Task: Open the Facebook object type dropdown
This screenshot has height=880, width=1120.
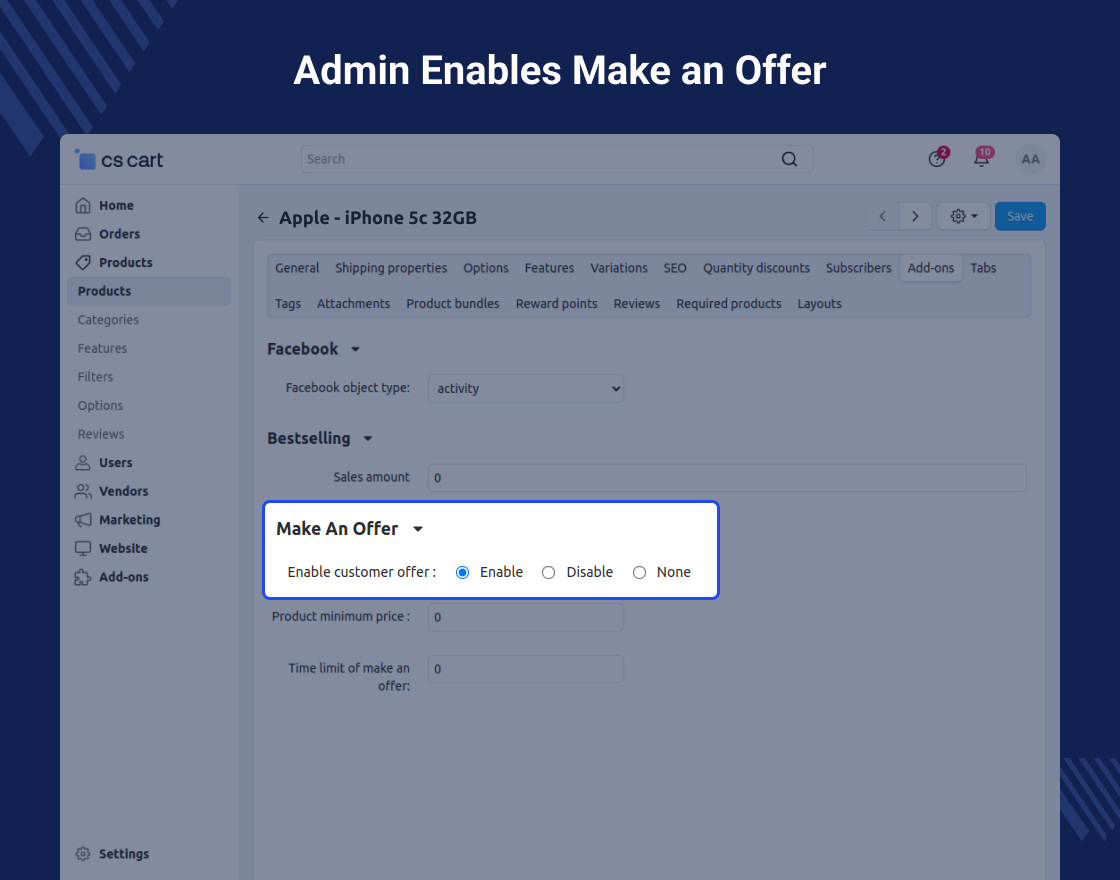Action: coord(525,388)
